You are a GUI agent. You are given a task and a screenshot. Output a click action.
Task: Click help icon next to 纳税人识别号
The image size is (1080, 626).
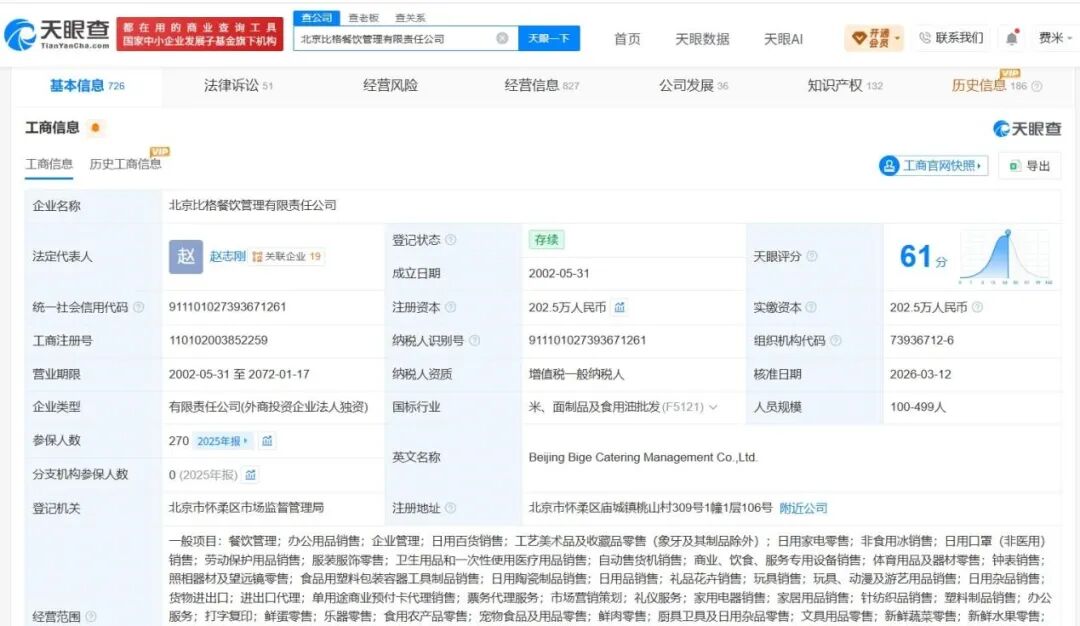click(475, 340)
